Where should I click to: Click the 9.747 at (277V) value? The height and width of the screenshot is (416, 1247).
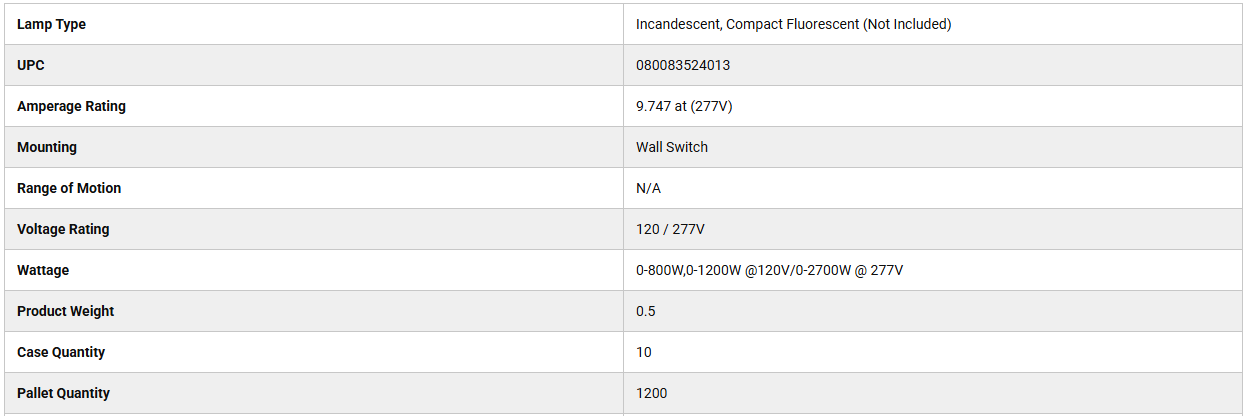(x=684, y=106)
